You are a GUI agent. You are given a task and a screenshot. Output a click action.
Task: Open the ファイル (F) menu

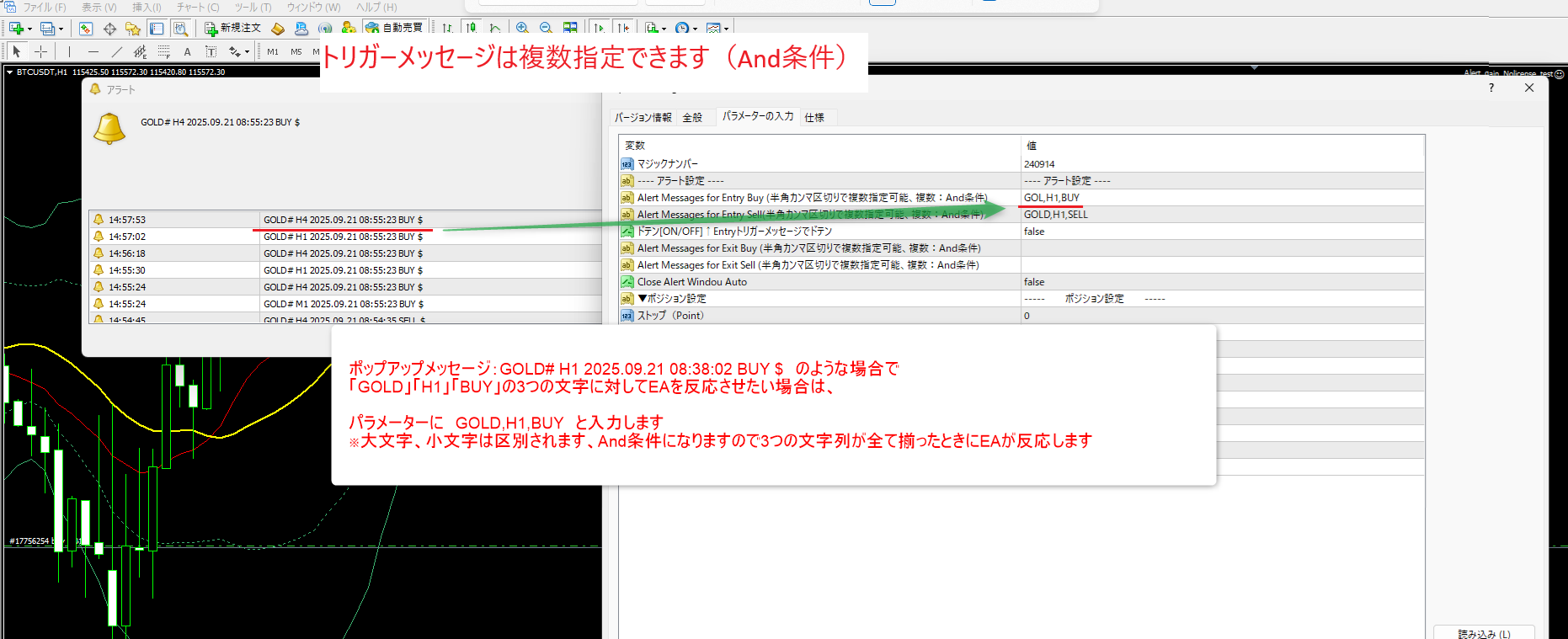(x=44, y=7)
